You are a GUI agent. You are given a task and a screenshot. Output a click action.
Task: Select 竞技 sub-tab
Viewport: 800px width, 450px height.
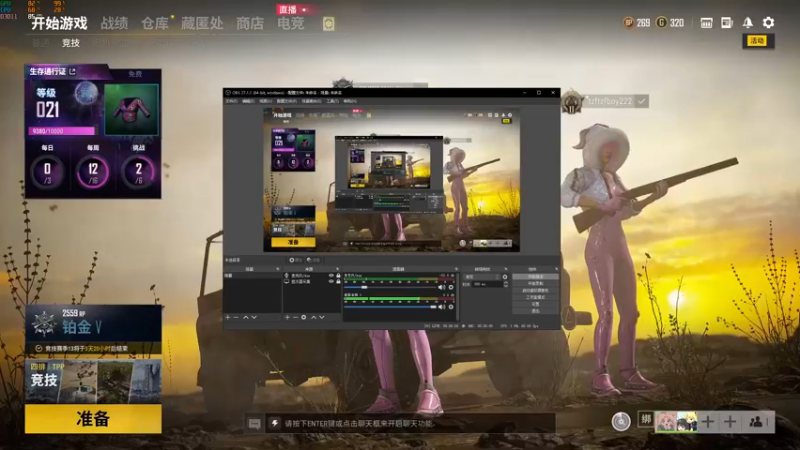click(x=71, y=43)
